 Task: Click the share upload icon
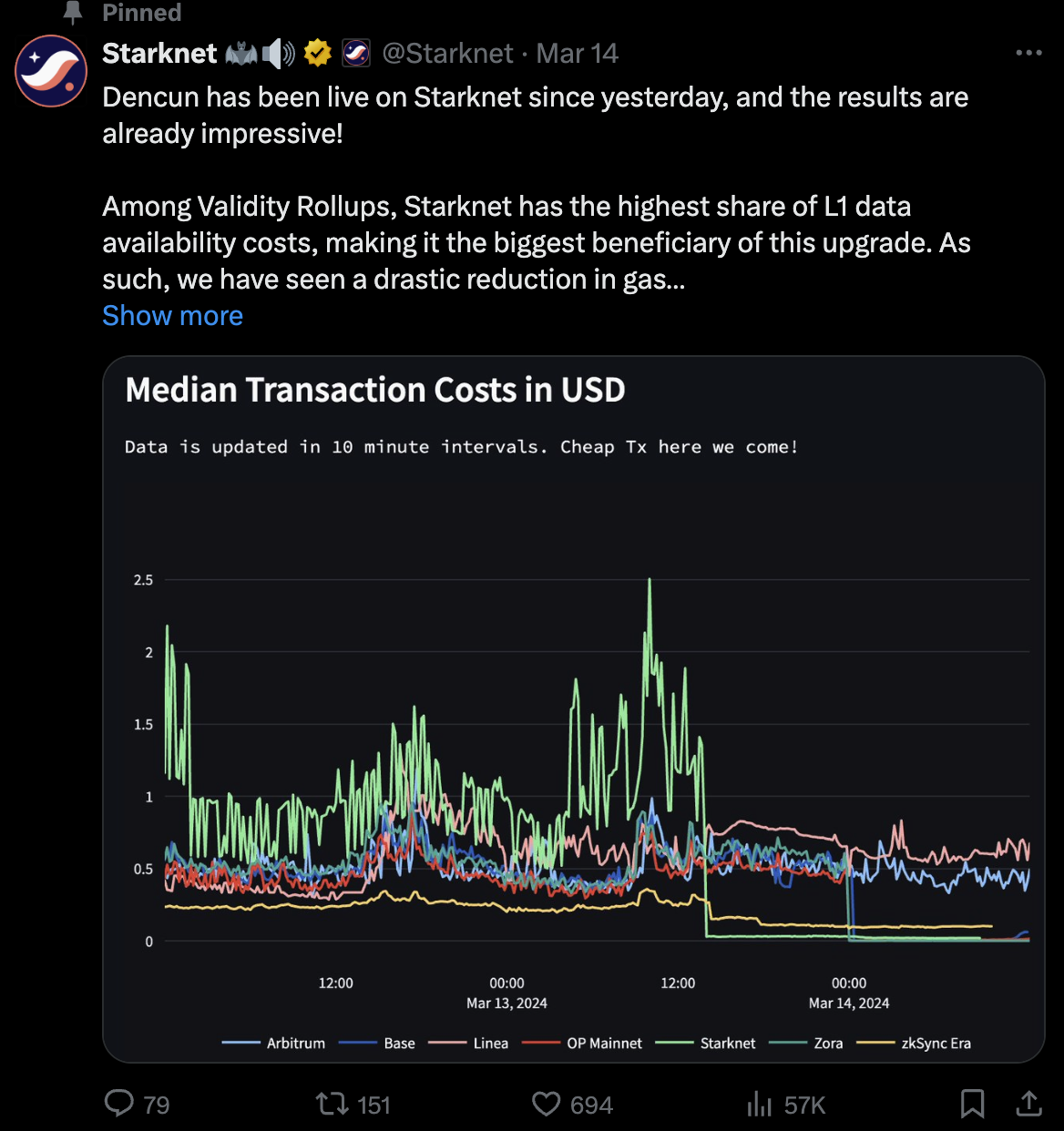point(1028,1104)
